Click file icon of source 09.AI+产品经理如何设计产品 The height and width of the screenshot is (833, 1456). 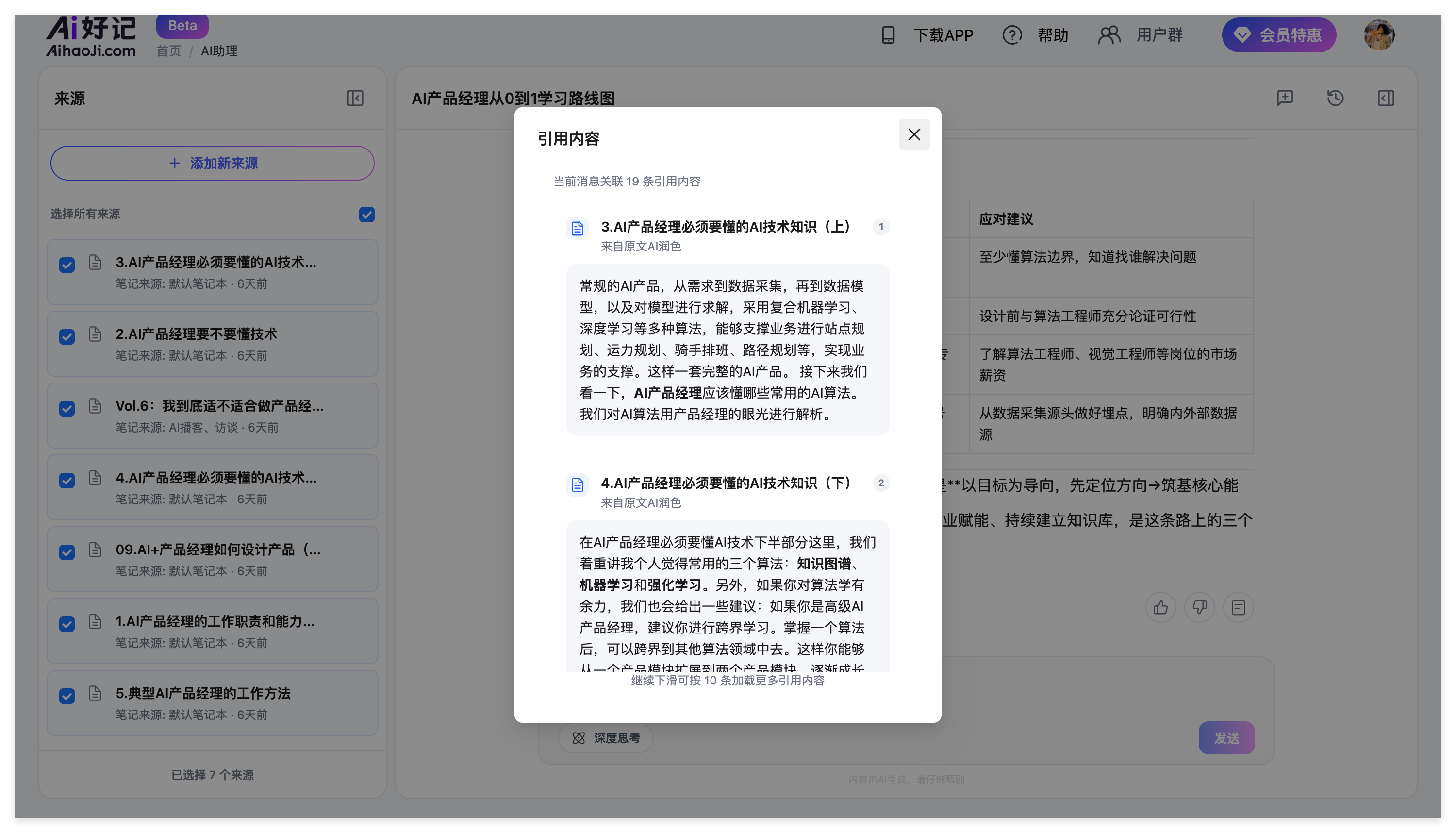point(95,550)
